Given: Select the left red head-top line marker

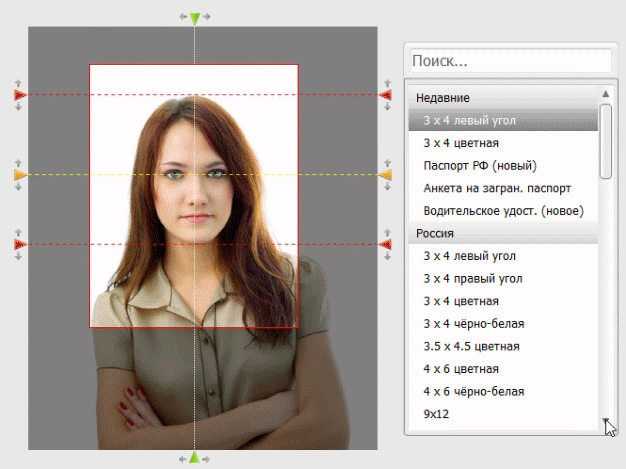Looking at the screenshot, I should [x=20, y=95].
